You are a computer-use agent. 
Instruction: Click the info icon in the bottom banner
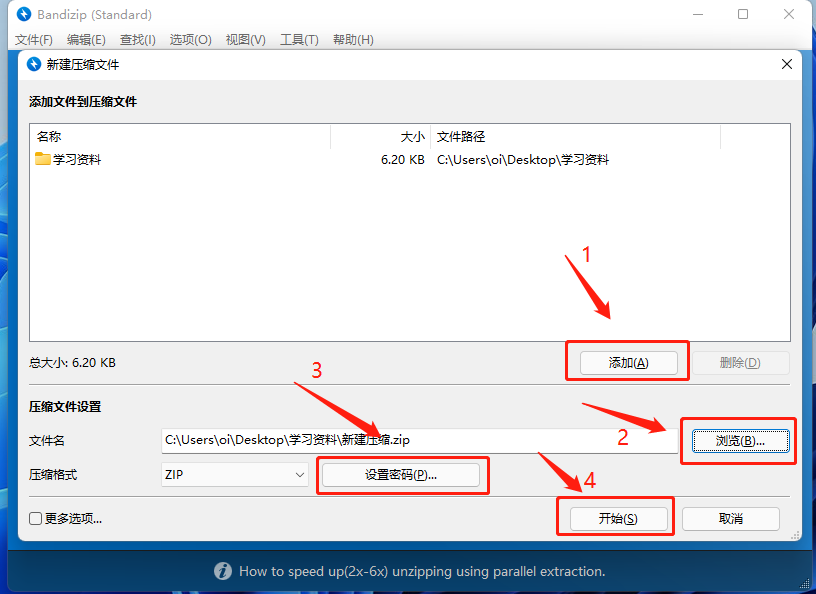pyautogui.click(x=222, y=571)
